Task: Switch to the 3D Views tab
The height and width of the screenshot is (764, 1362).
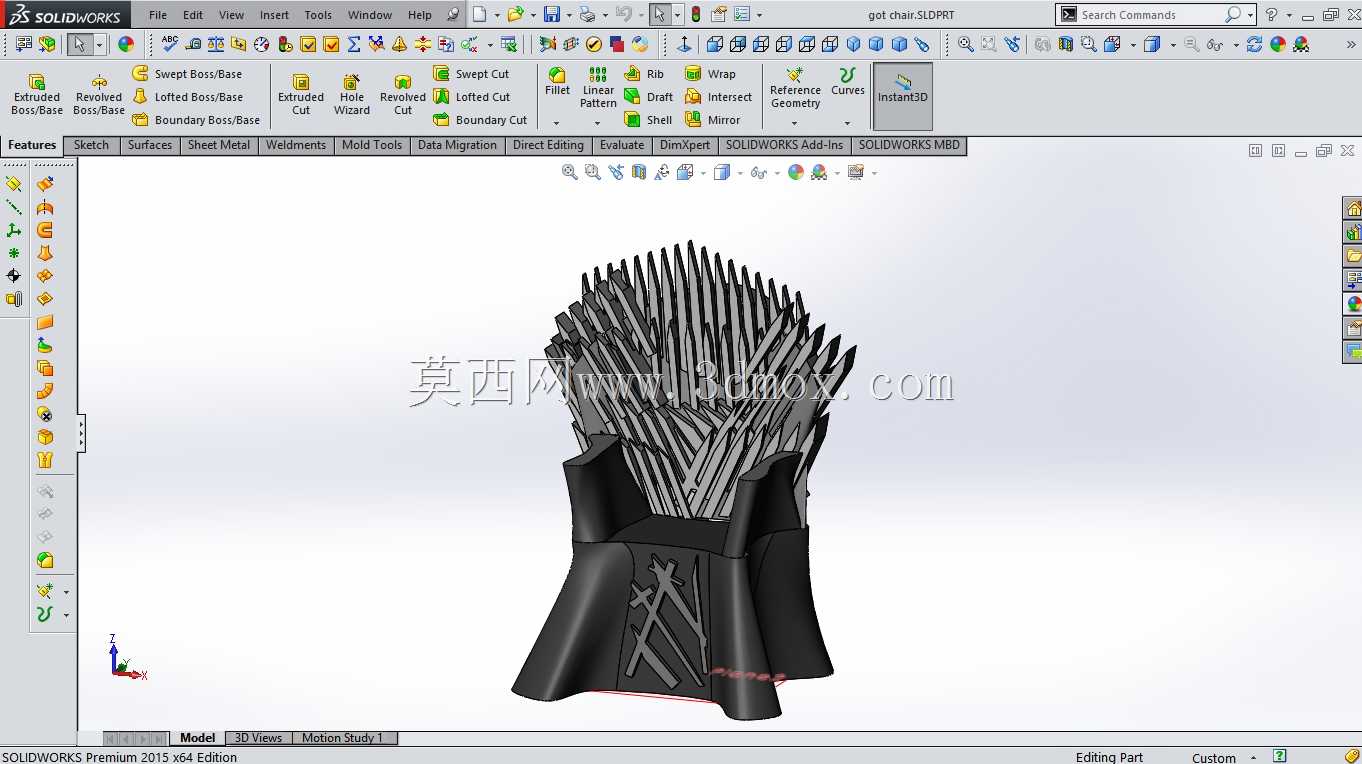Action: tap(259, 738)
